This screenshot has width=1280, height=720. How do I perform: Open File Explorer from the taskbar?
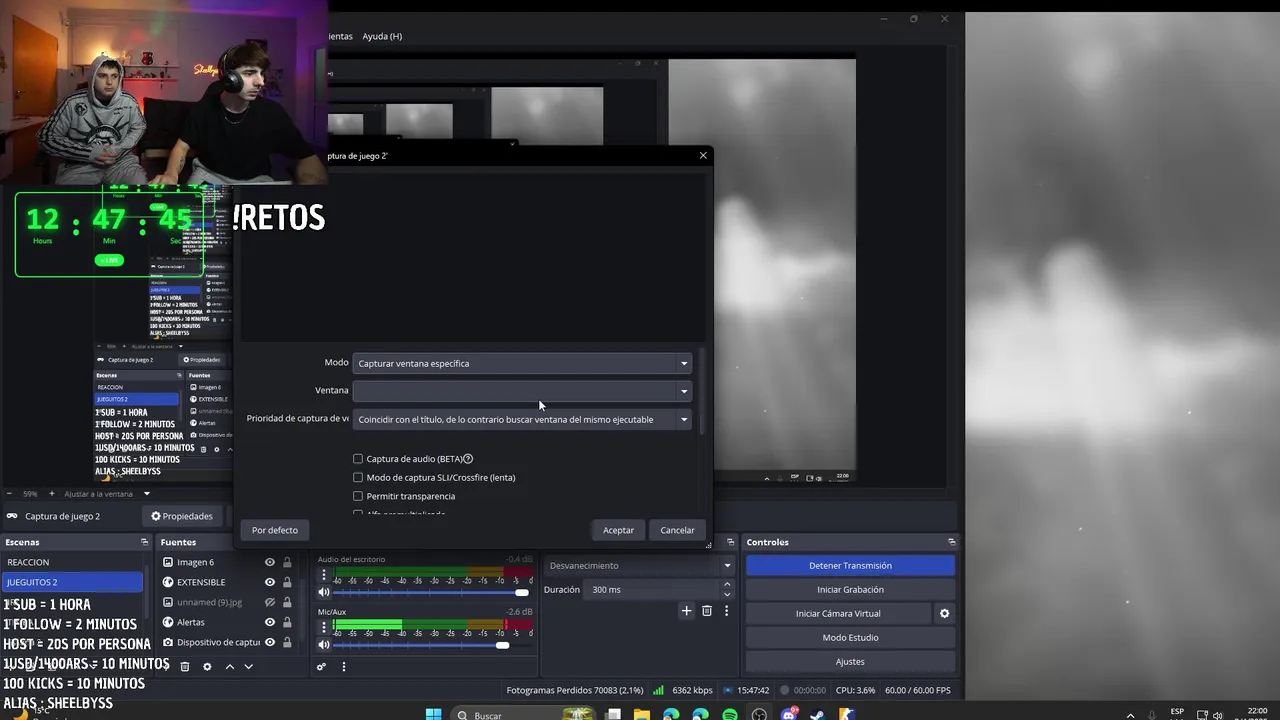click(x=641, y=714)
